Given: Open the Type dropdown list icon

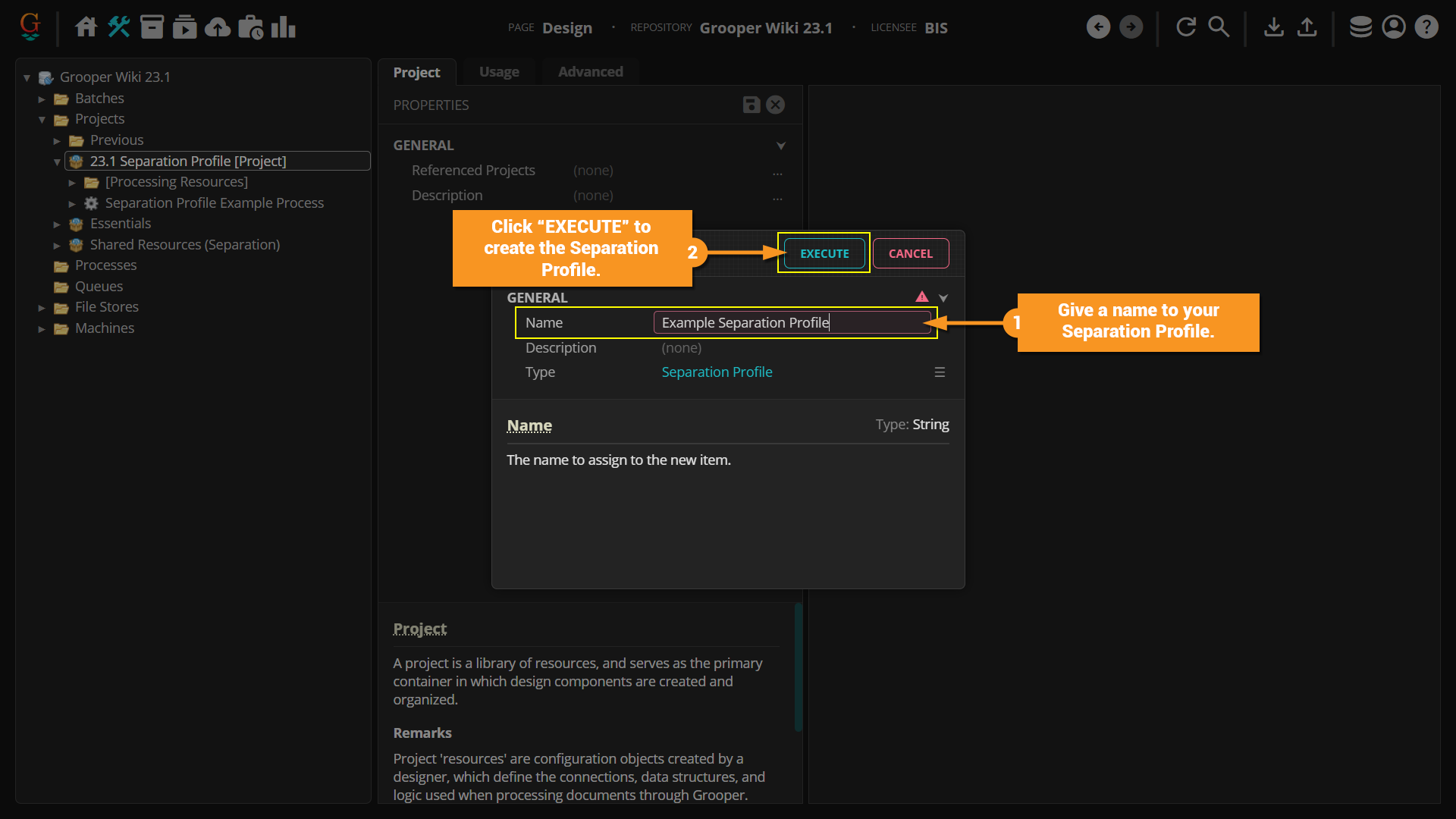Looking at the screenshot, I should point(940,372).
